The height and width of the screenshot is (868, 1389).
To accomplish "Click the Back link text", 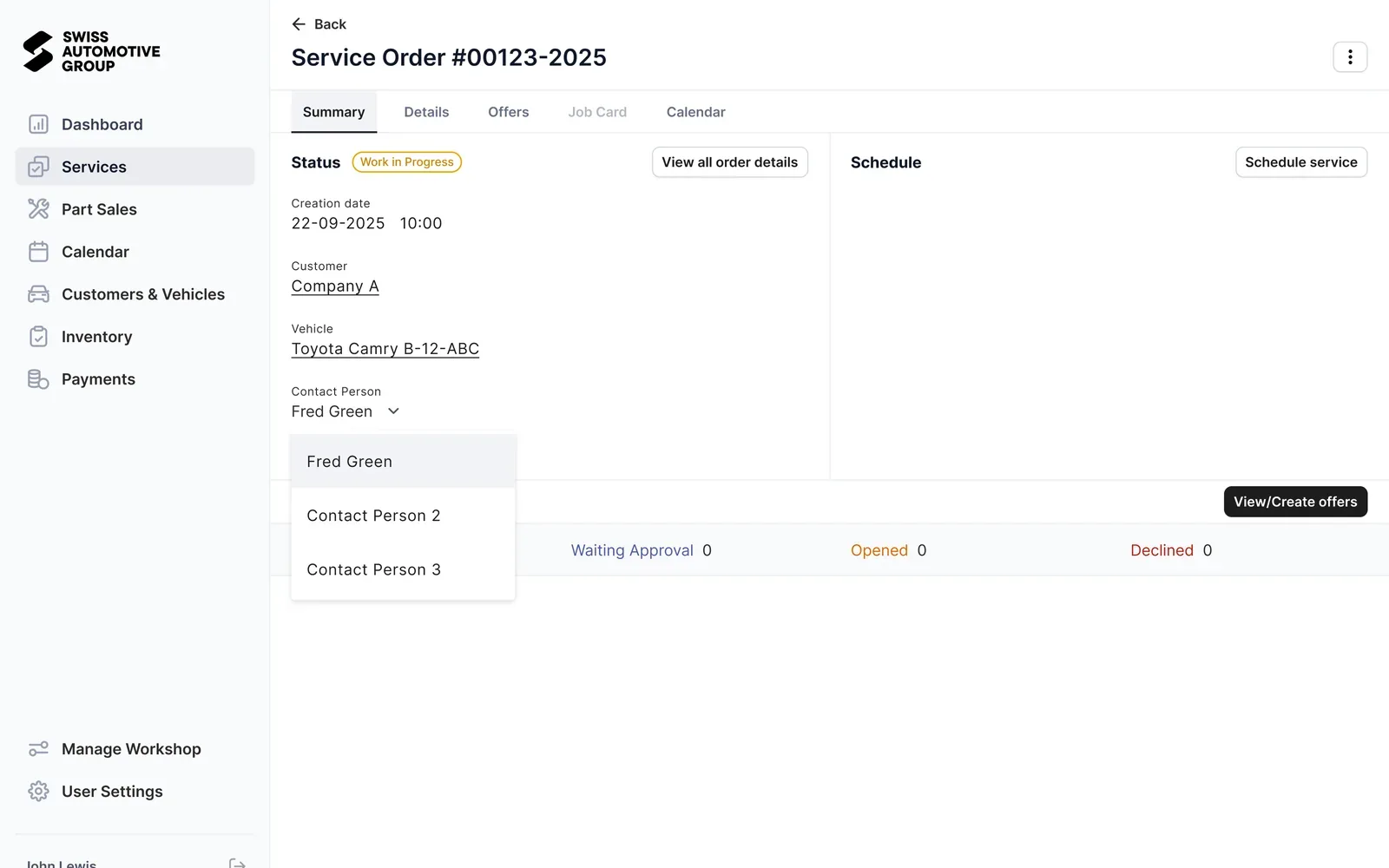I will 330,24.
